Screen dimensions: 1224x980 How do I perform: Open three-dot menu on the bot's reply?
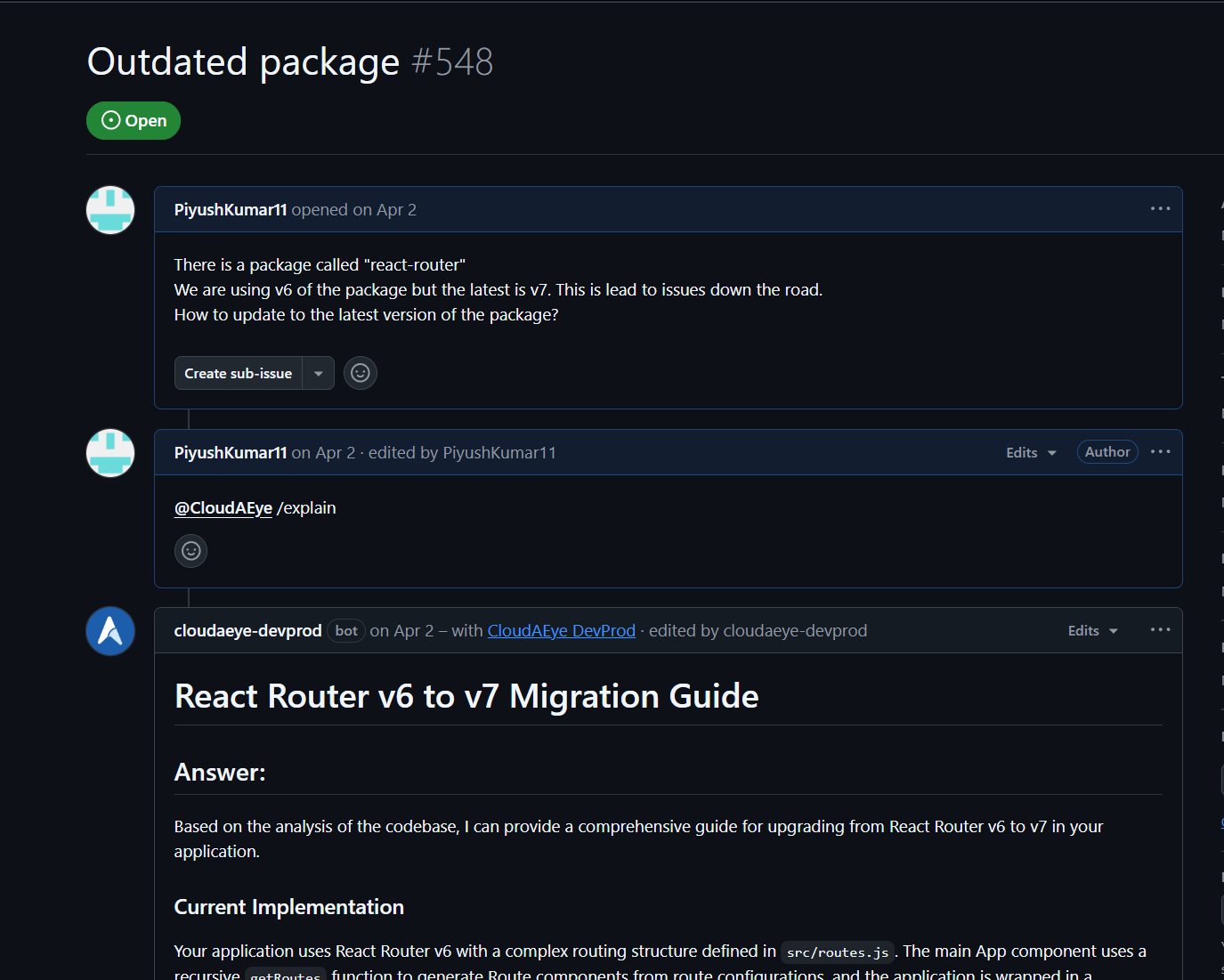[1160, 630]
